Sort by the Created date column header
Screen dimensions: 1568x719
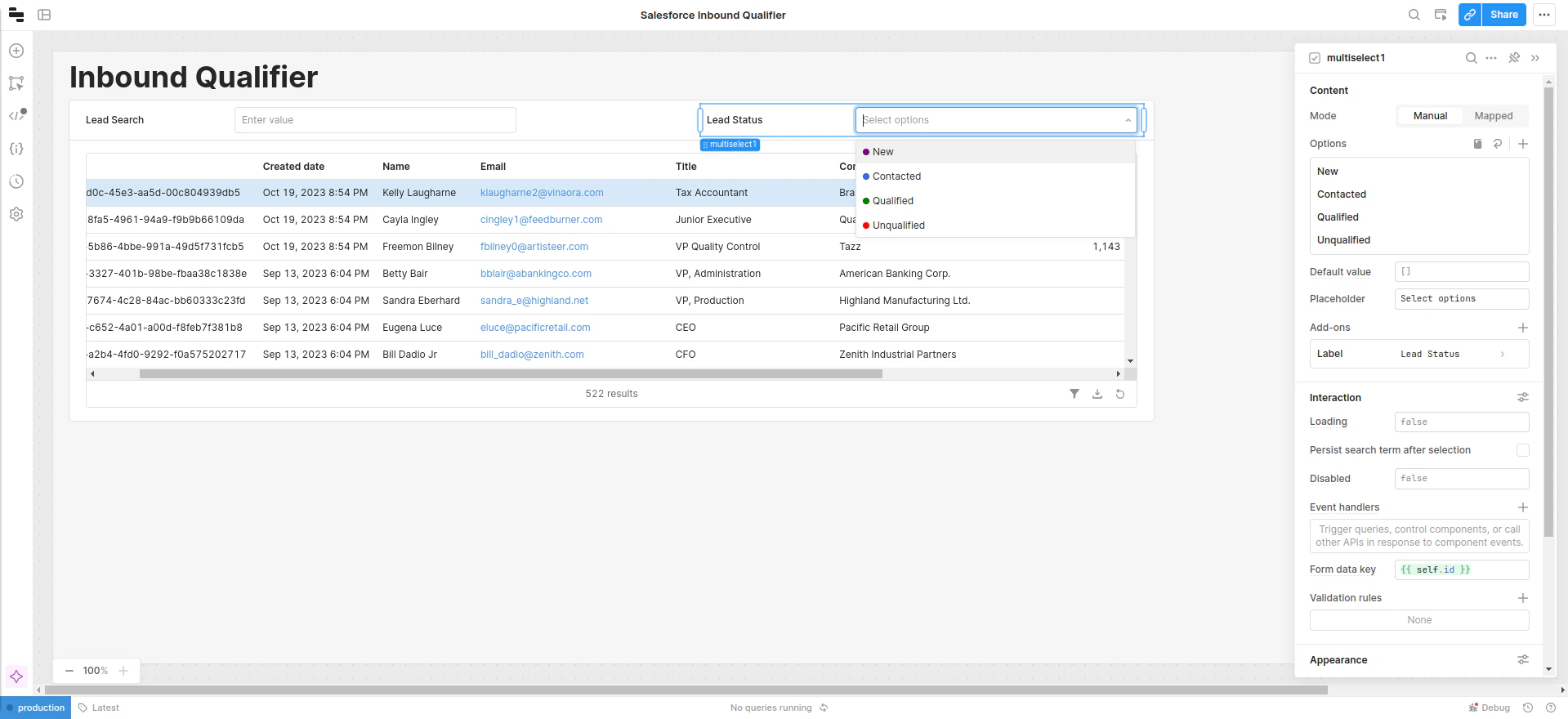click(x=293, y=167)
